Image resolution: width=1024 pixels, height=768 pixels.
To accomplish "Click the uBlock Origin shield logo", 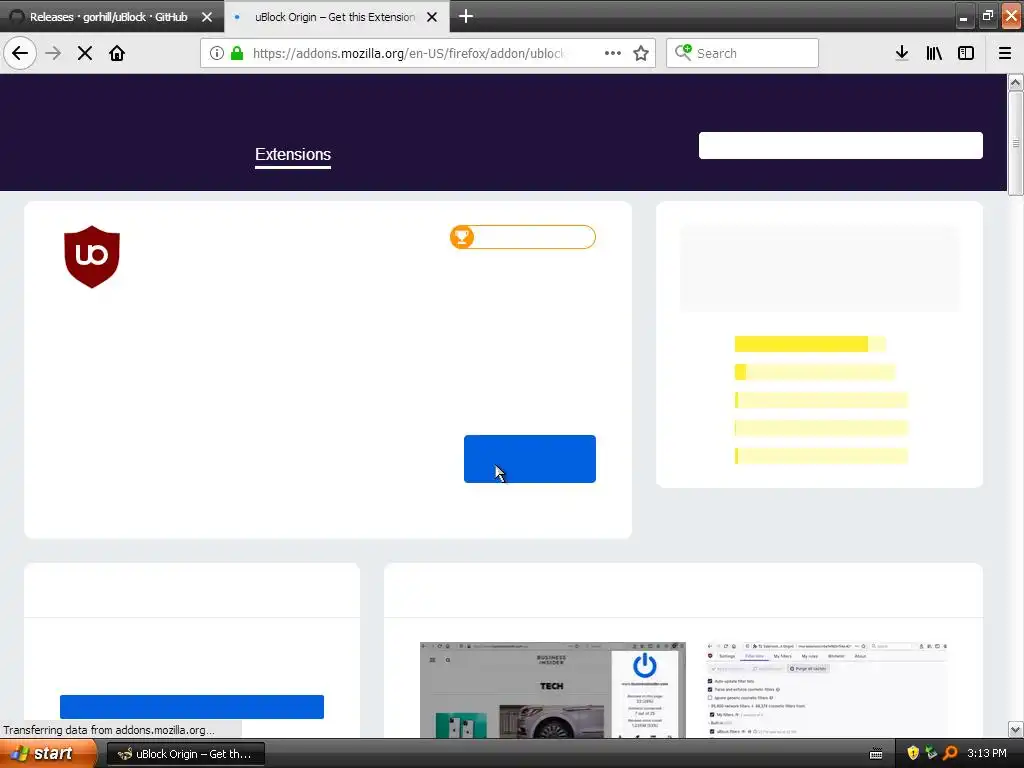I will pos(92,257).
